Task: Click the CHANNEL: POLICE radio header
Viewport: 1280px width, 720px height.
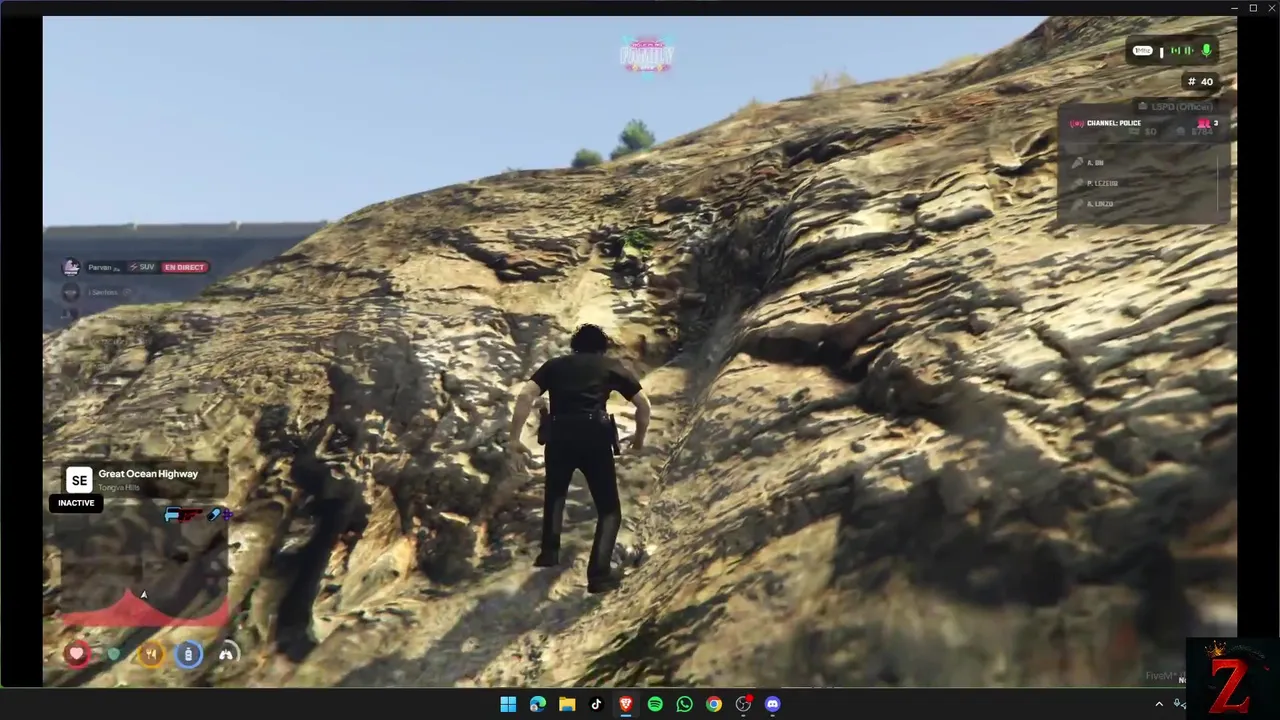Action: 1113,123
